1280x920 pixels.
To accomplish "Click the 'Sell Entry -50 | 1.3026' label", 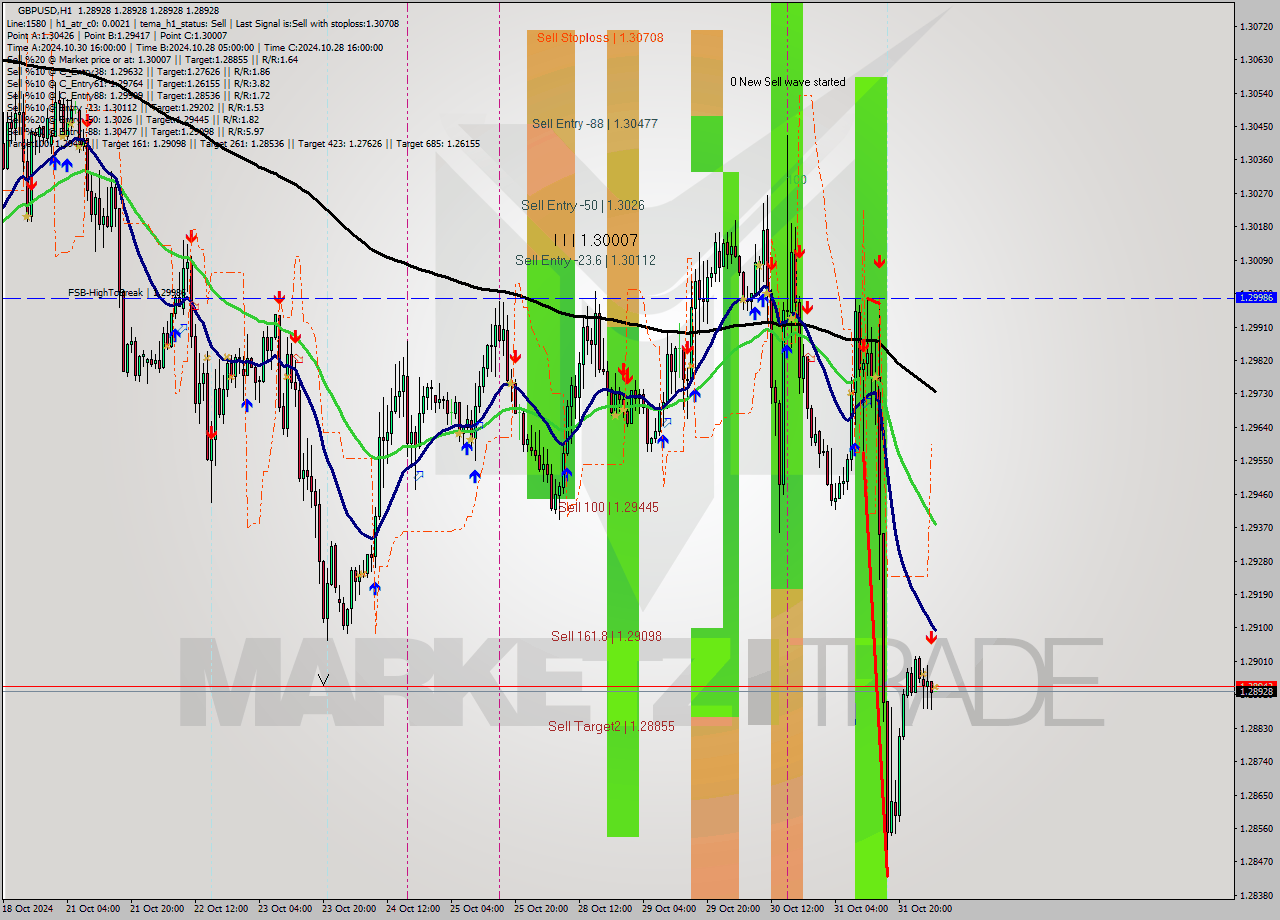I will pos(583,206).
